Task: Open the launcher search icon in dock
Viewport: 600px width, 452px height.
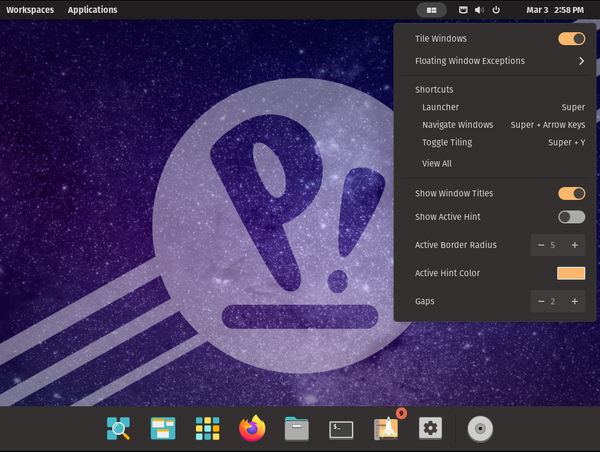Action: click(118, 428)
